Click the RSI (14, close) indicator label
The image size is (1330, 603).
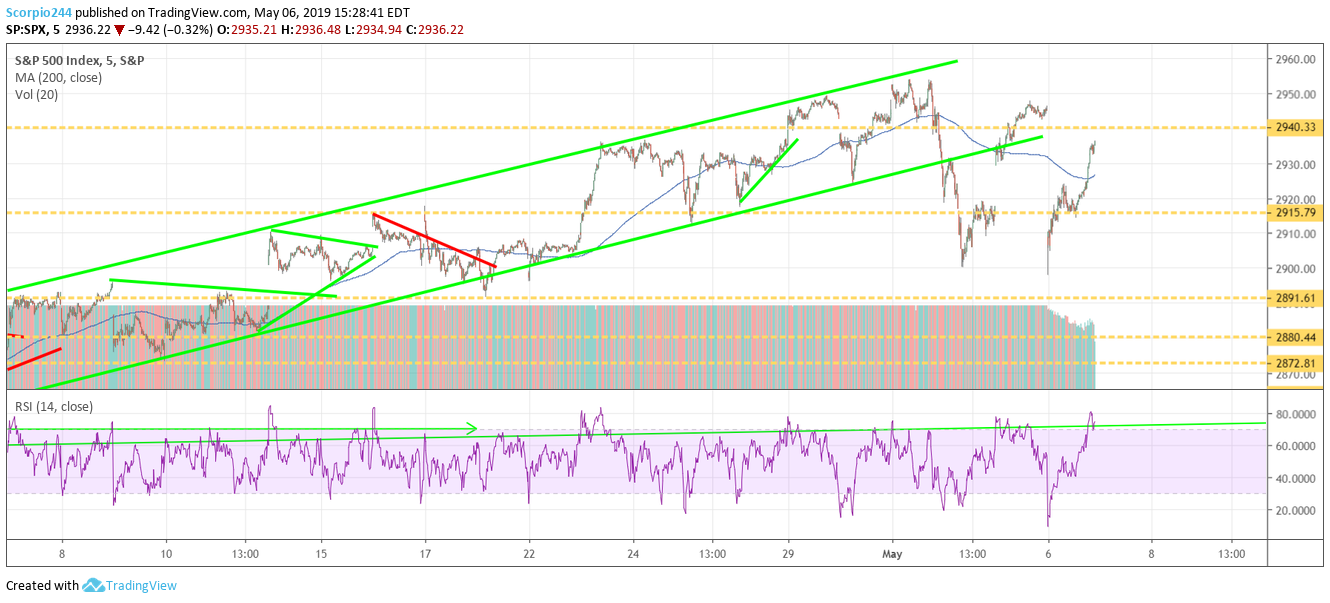coord(54,406)
